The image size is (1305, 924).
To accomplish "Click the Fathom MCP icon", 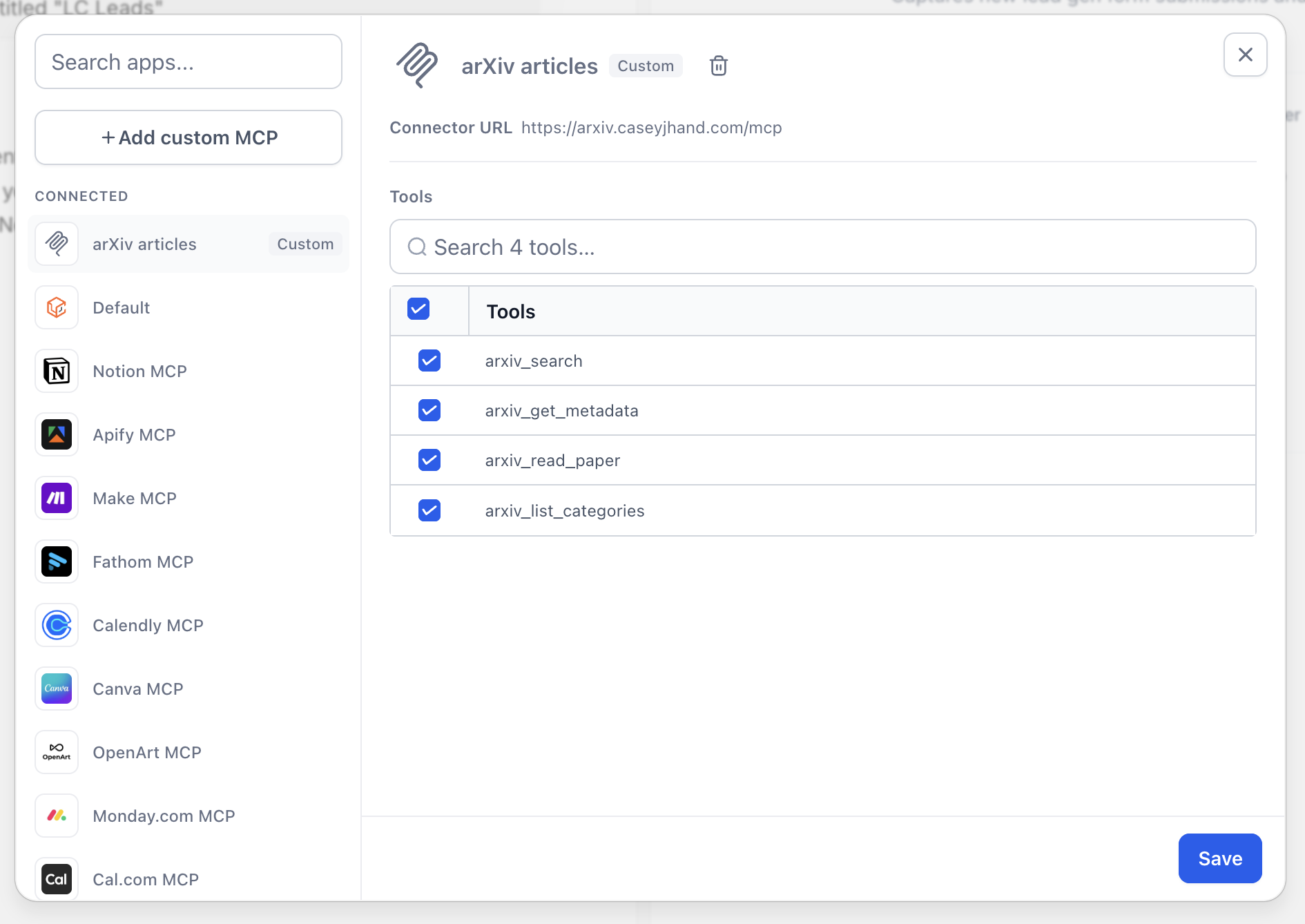I will coord(57,561).
